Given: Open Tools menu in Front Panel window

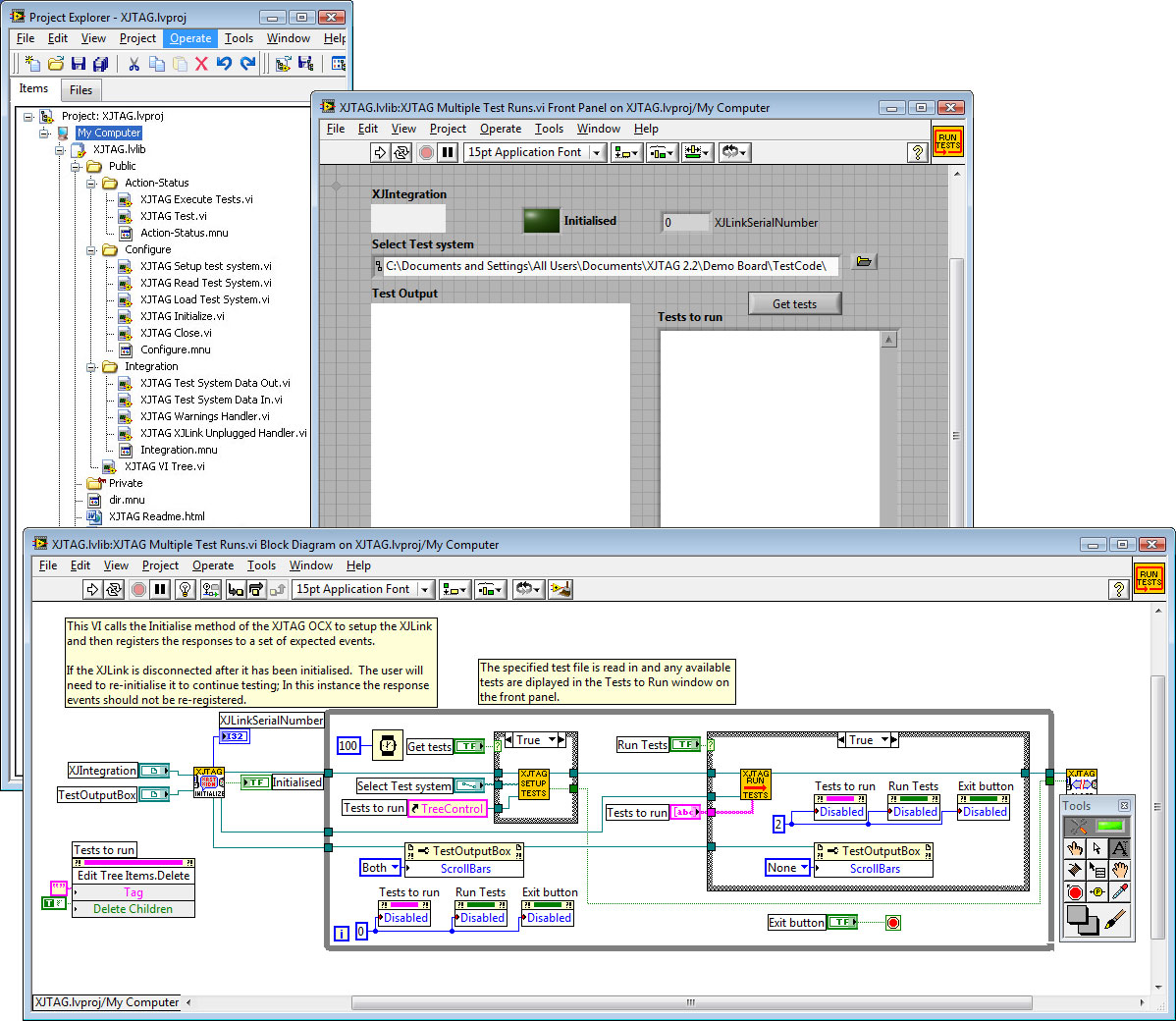Looking at the screenshot, I should pyautogui.click(x=549, y=129).
